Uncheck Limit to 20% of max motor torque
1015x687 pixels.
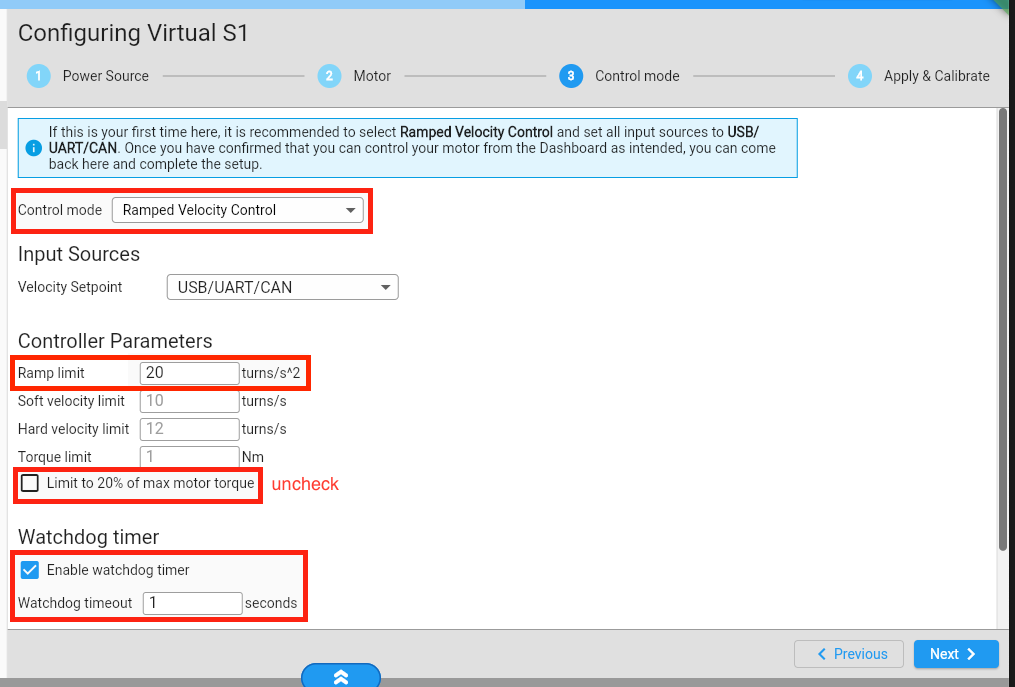pyautogui.click(x=31, y=484)
